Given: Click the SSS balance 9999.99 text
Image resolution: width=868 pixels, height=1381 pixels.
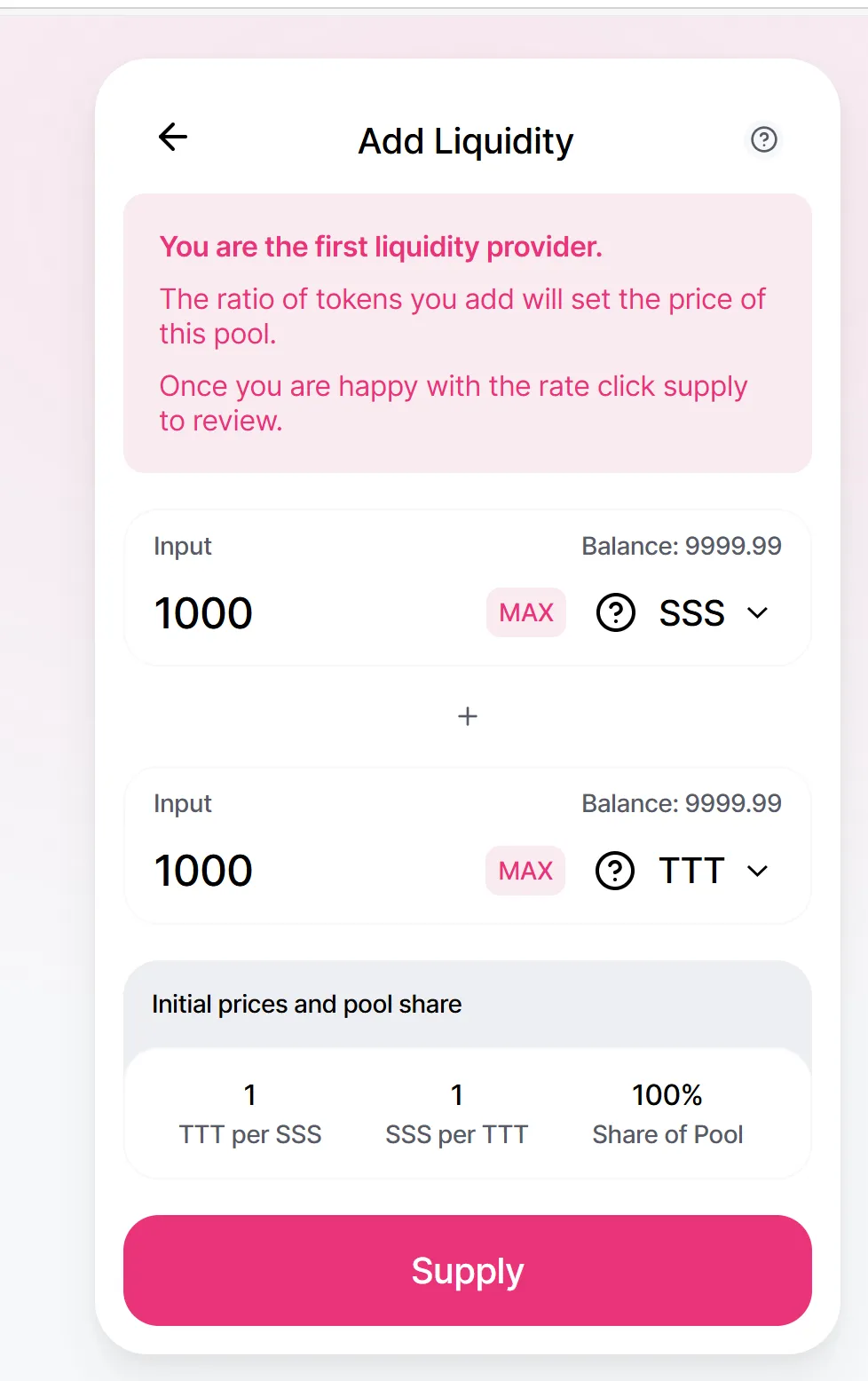Looking at the screenshot, I should click(x=681, y=546).
